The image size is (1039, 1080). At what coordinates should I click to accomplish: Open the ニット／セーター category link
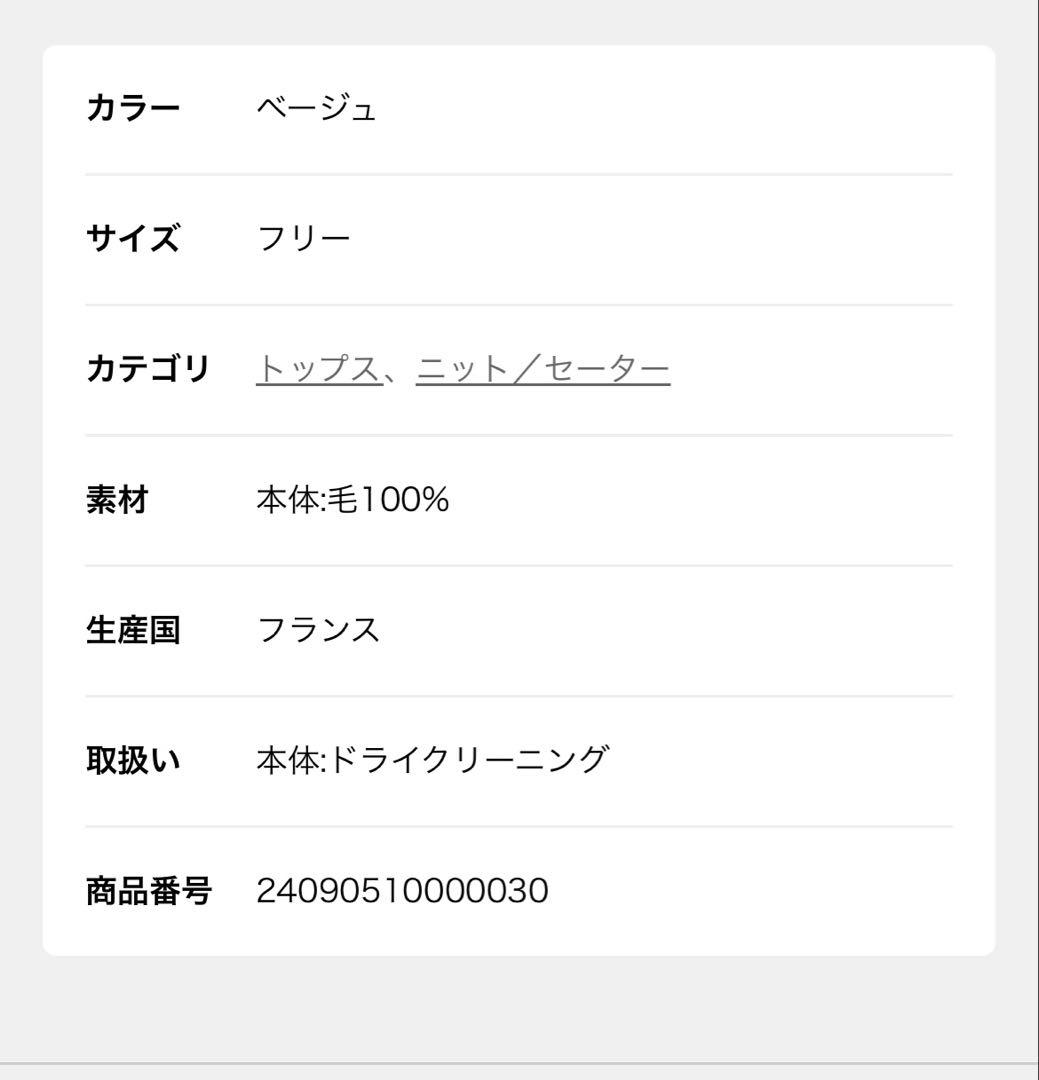point(542,370)
